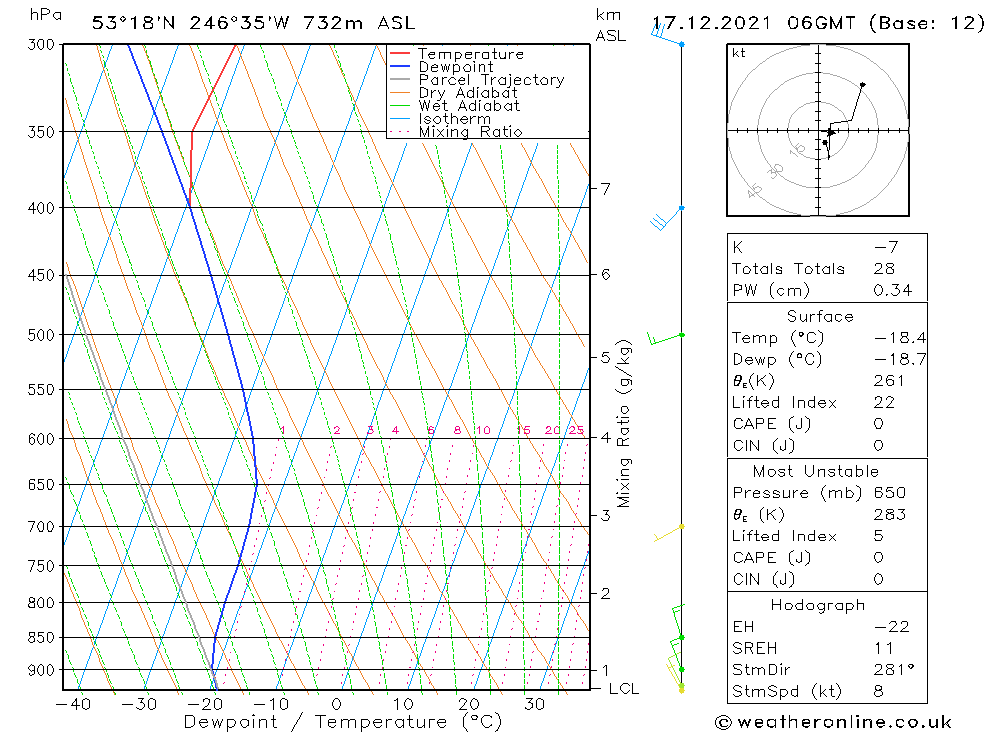The width and height of the screenshot is (1000, 733).
Task: Click the Mixing Ratio (g/kg) axis label
Action: click(624, 423)
